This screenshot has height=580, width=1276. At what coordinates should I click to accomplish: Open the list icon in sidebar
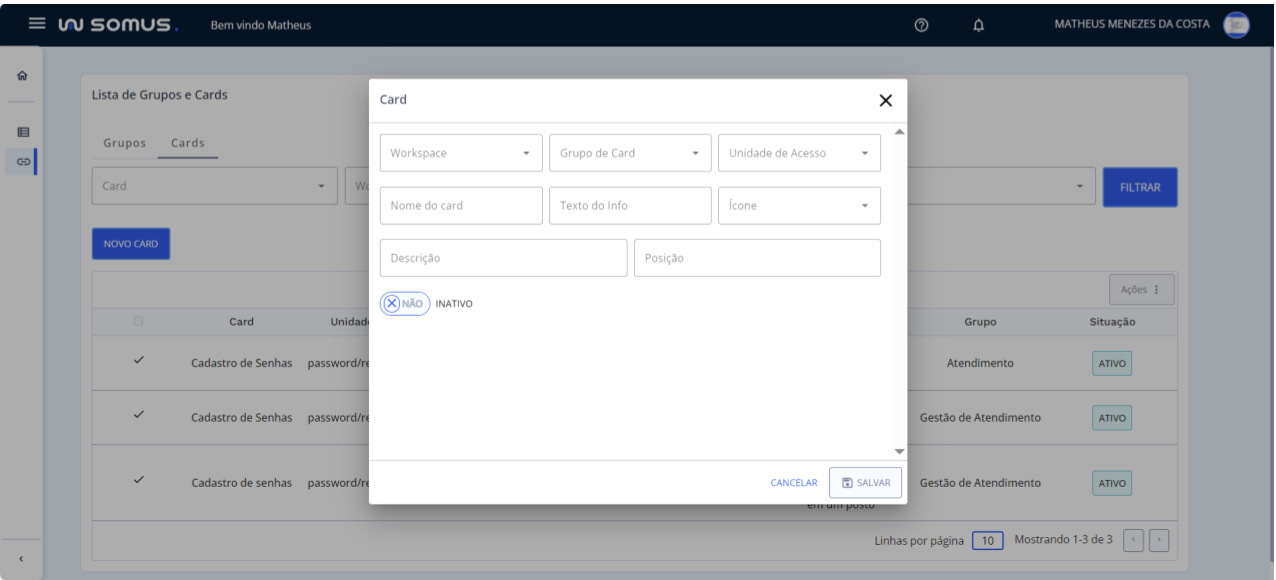tap(22, 131)
